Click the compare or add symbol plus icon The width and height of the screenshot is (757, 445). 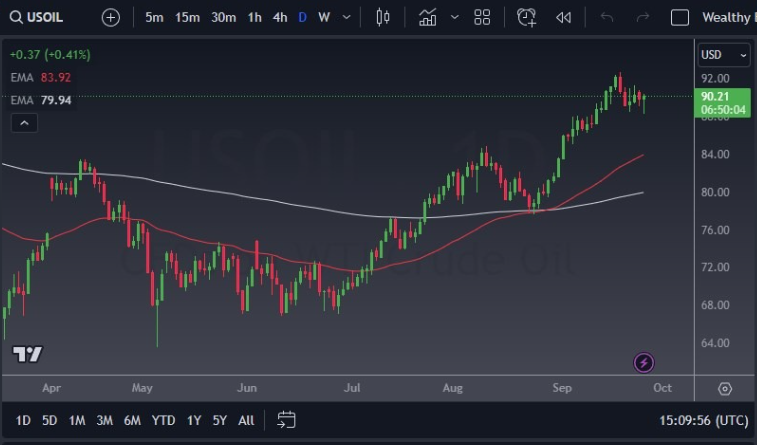[x=110, y=17]
